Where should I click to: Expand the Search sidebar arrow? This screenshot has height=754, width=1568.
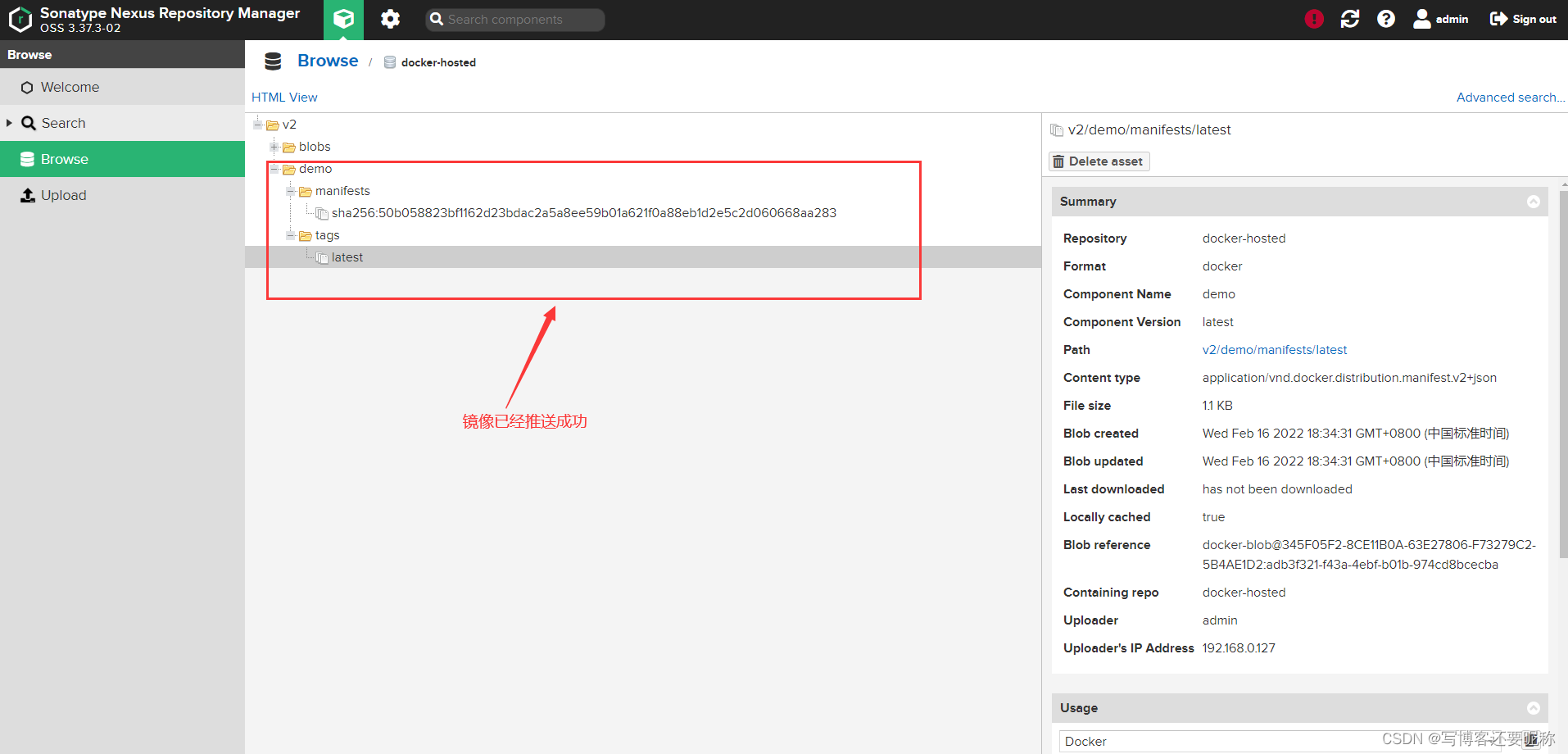click(x=9, y=123)
